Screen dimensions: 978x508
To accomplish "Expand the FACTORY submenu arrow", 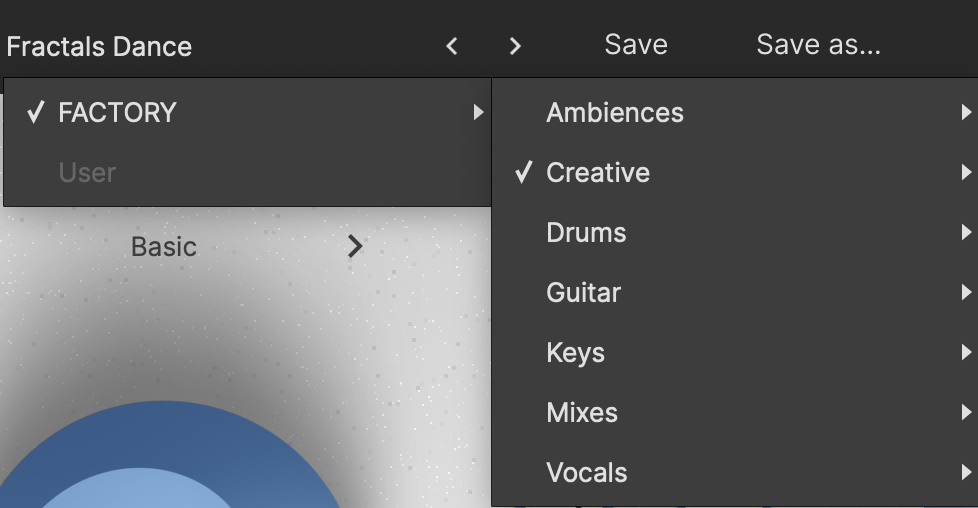I will 478,113.
